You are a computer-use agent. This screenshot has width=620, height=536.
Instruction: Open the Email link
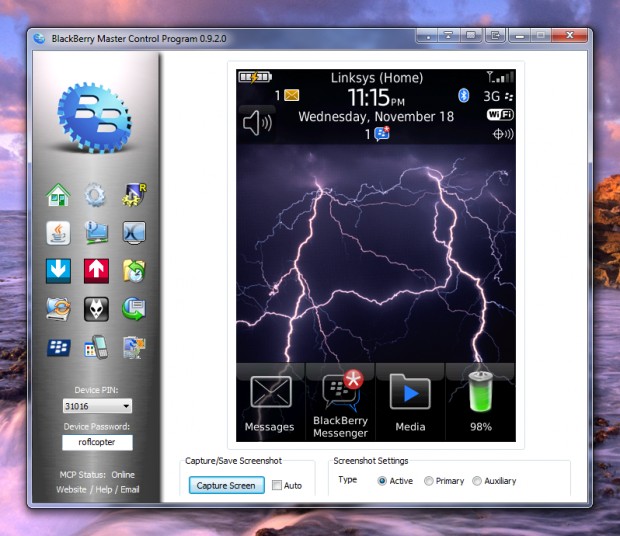pyautogui.click(x=130, y=489)
